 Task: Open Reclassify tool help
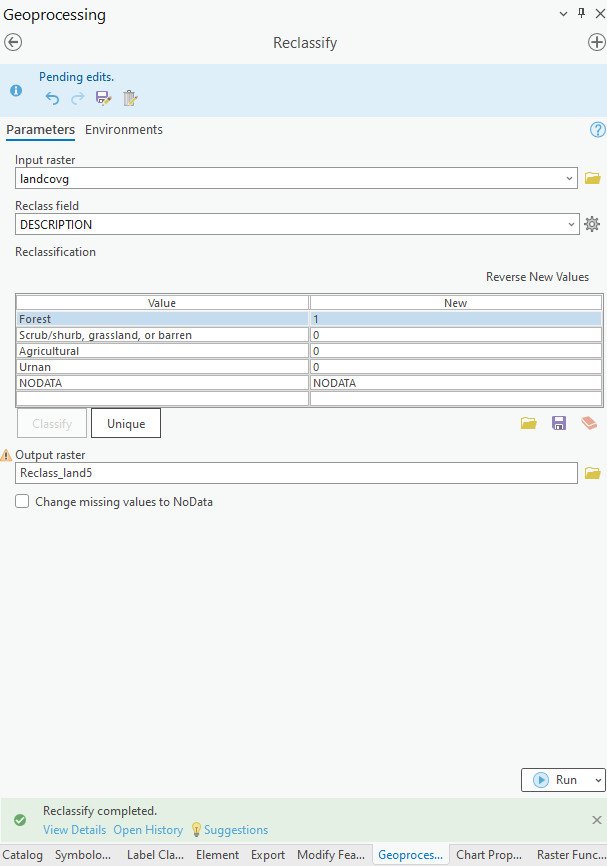[598, 130]
